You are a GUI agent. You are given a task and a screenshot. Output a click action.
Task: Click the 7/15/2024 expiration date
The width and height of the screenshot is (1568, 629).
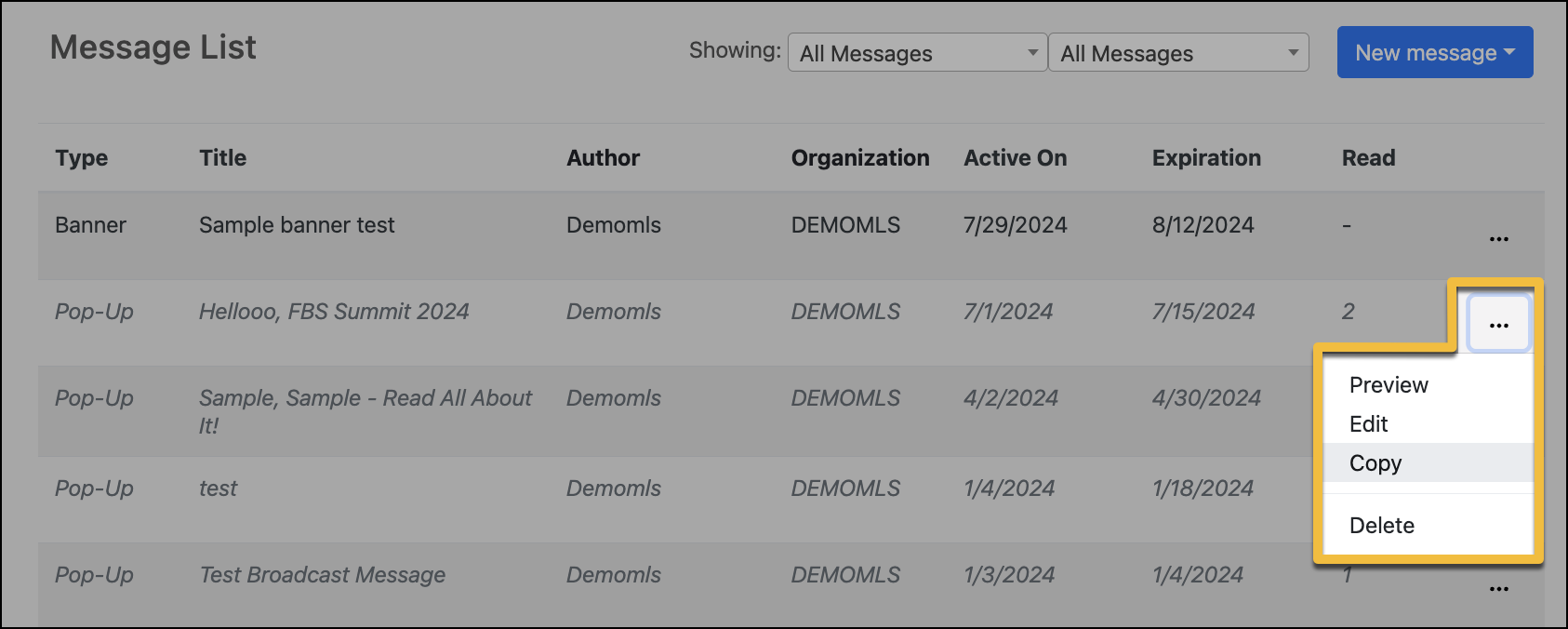point(1203,312)
